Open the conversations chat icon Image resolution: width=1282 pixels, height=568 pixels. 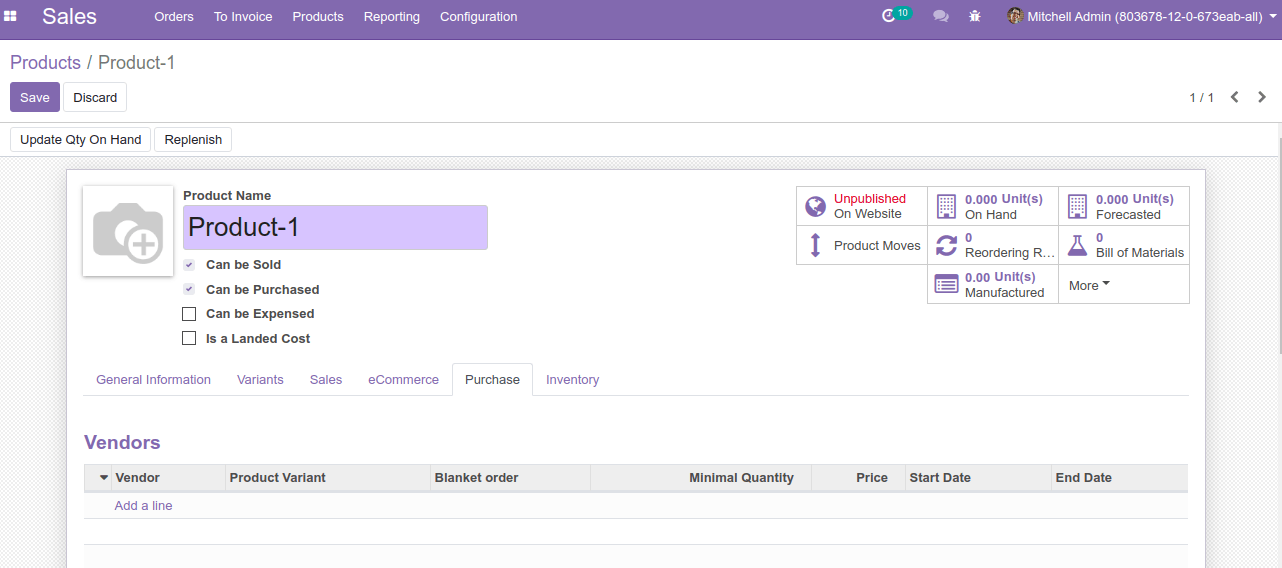(x=941, y=16)
